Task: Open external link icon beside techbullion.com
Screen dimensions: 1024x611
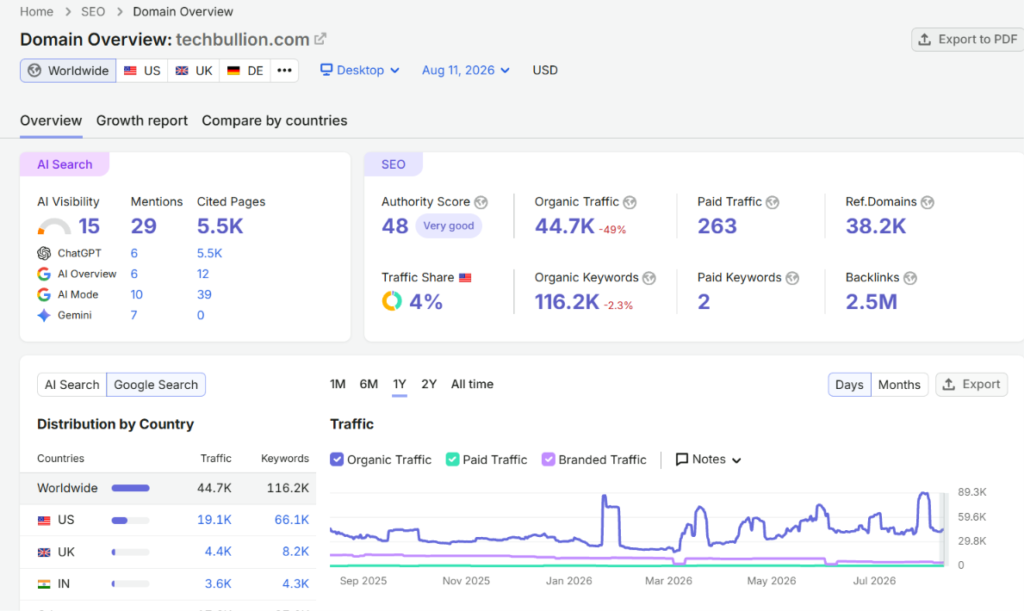Action: pos(320,39)
